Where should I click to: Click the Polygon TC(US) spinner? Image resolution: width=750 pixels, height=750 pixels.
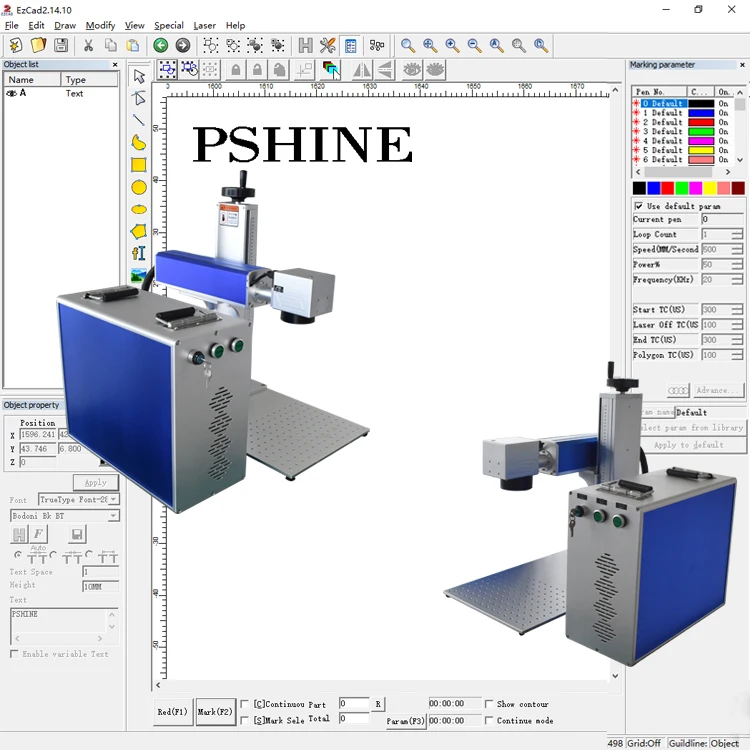coord(737,355)
